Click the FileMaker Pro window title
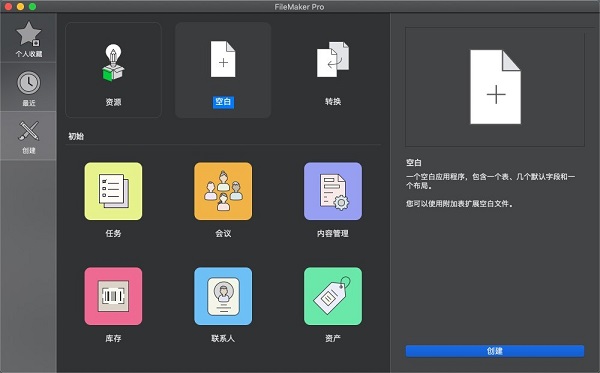This screenshot has height=373, width=600. coord(299,7)
